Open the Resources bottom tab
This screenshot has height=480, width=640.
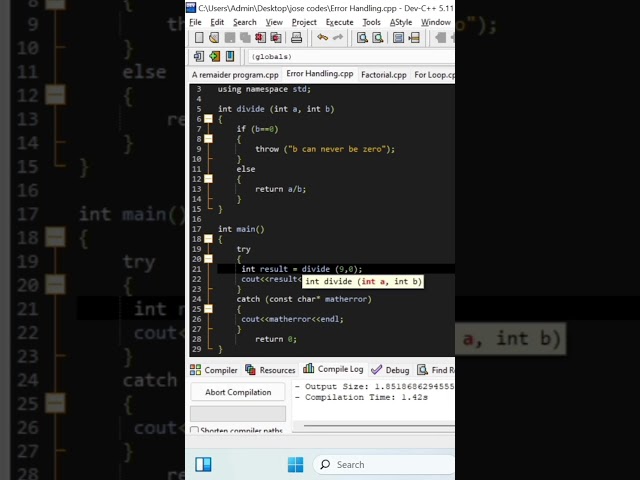coord(270,370)
